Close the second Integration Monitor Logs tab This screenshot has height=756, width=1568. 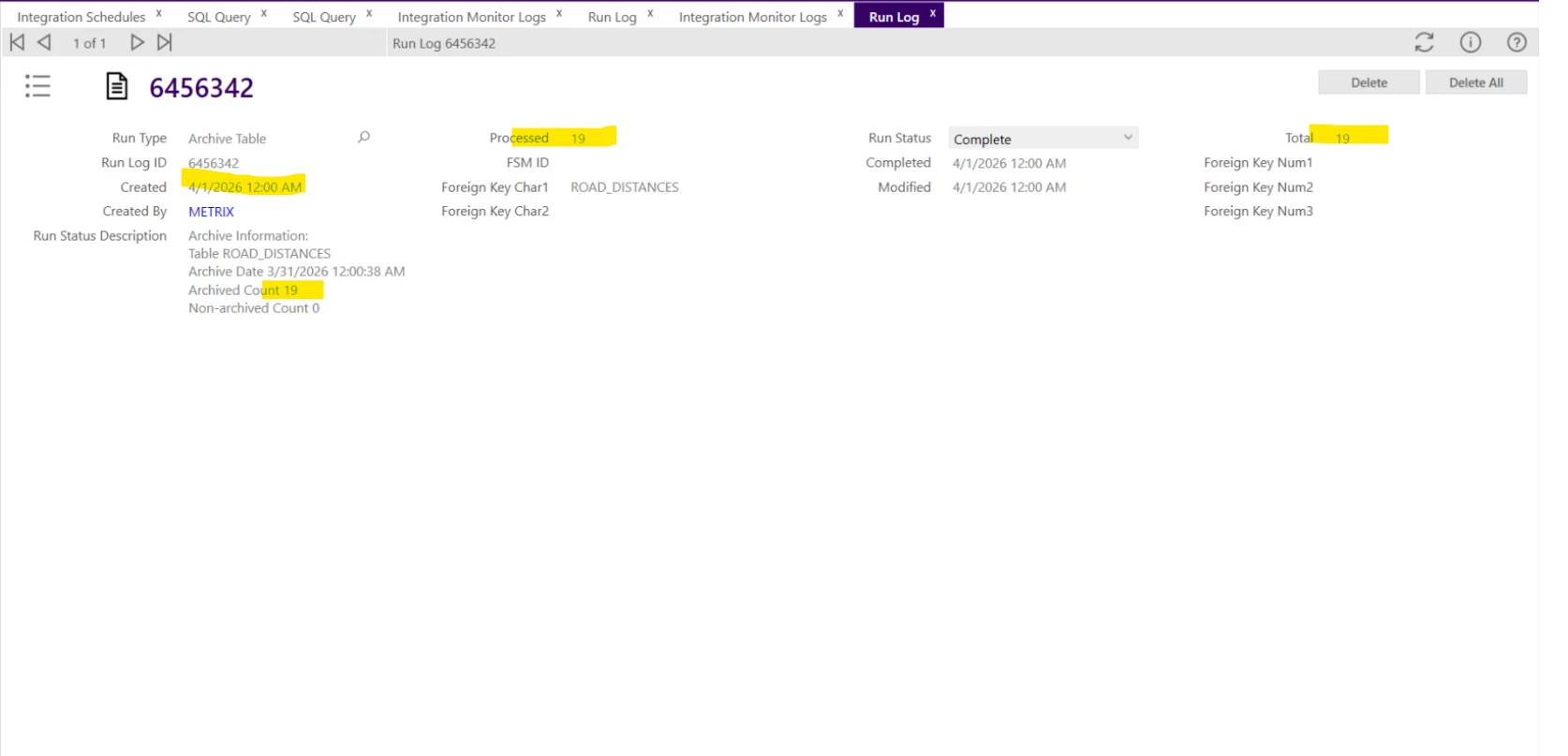click(x=840, y=13)
